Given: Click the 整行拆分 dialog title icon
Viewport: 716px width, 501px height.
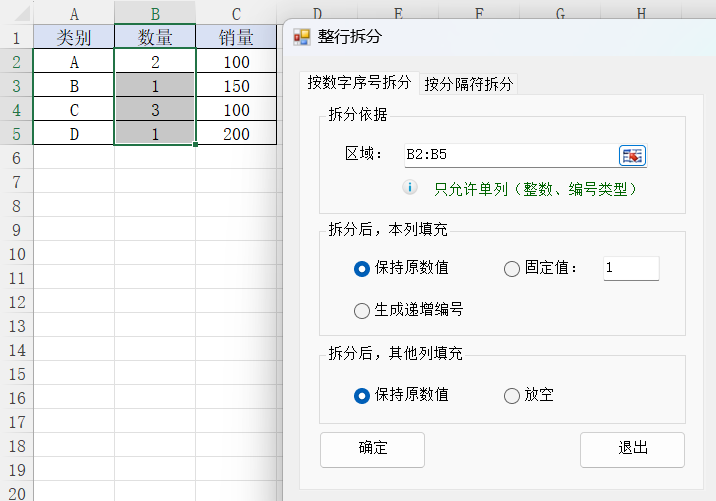Looking at the screenshot, I should coord(302,37).
